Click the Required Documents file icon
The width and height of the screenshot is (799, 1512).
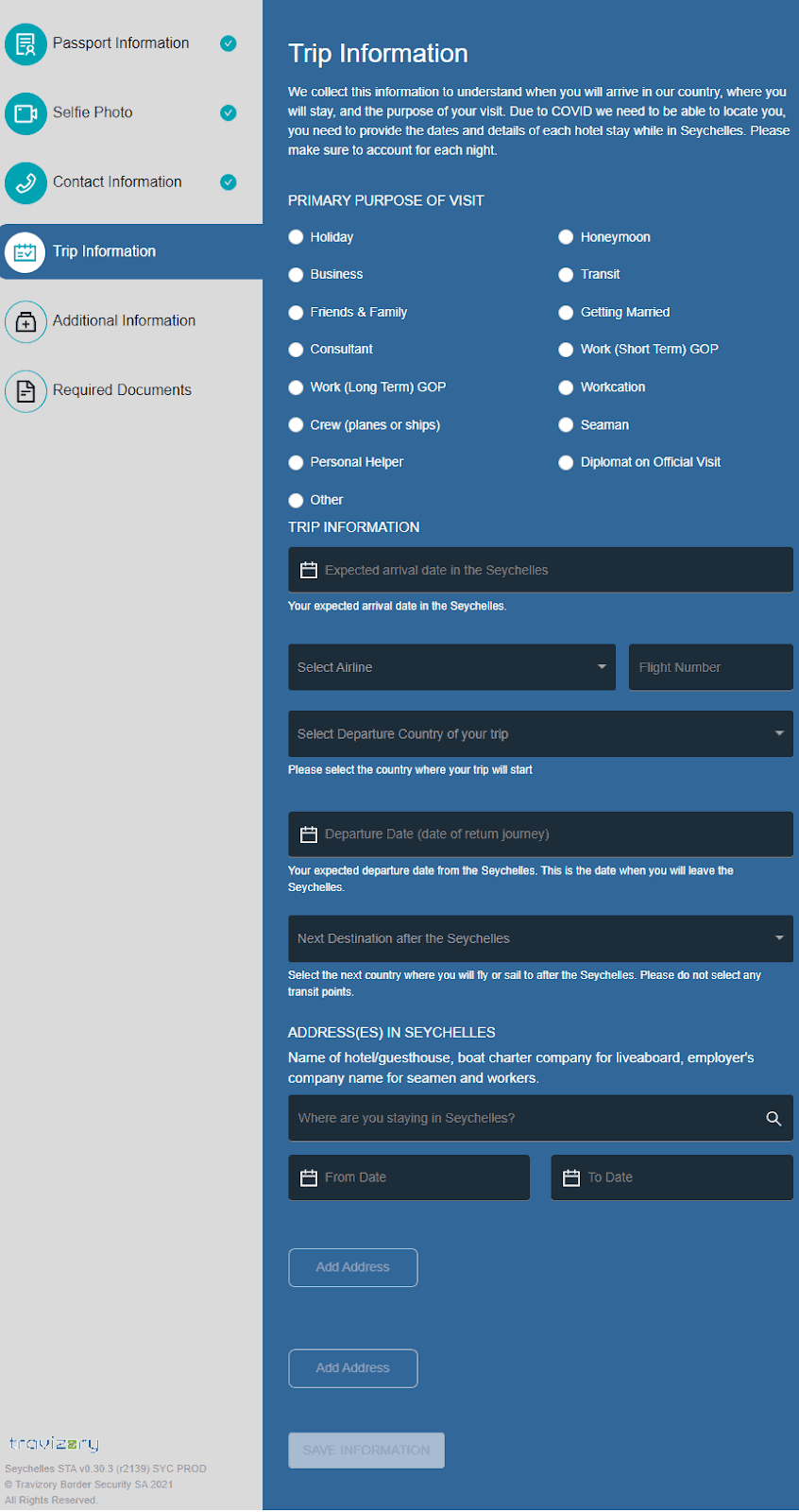pos(25,390)
